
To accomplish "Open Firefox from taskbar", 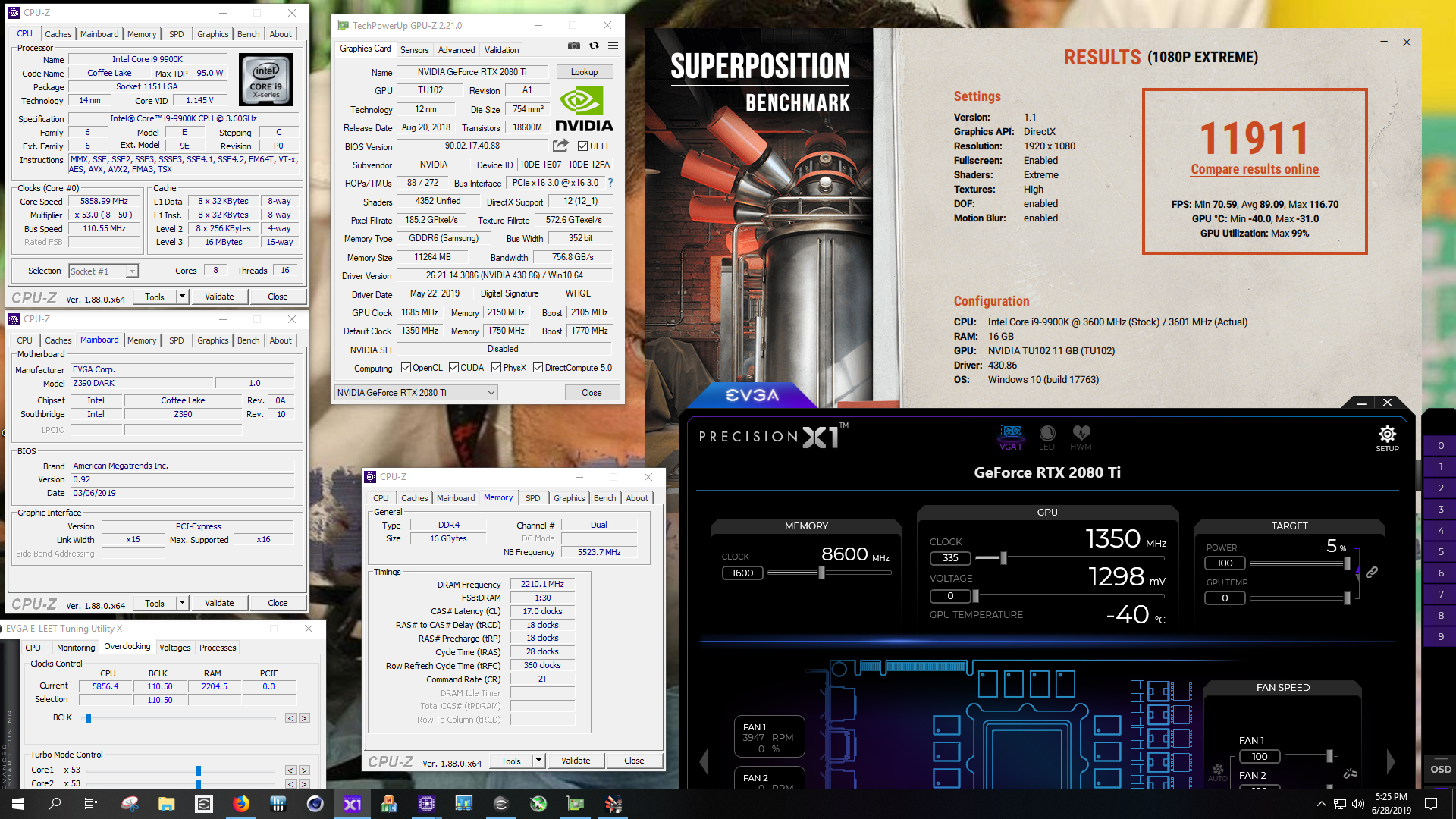I will [241, 804].
